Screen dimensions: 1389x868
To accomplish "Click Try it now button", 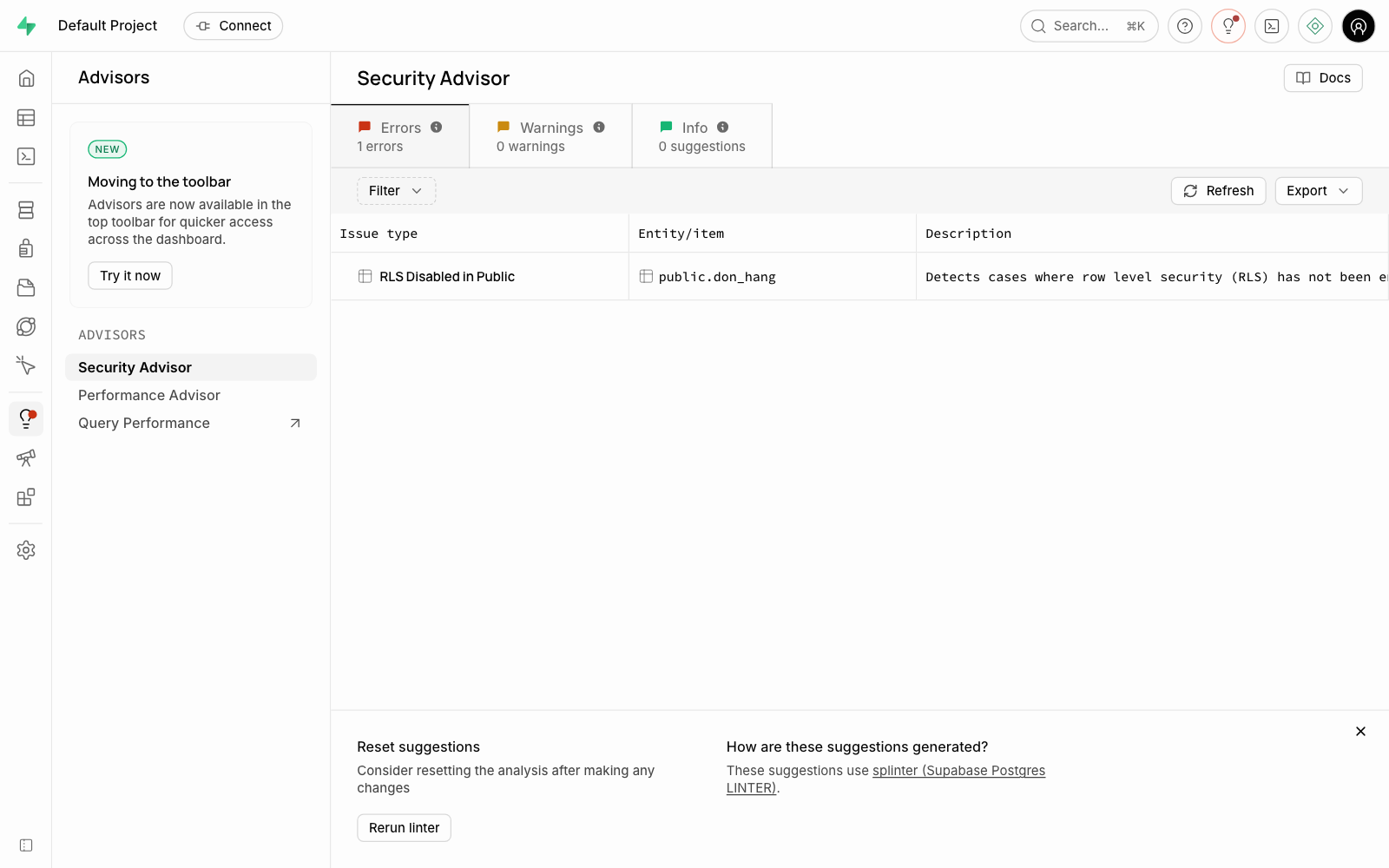I will pos(130,275).
